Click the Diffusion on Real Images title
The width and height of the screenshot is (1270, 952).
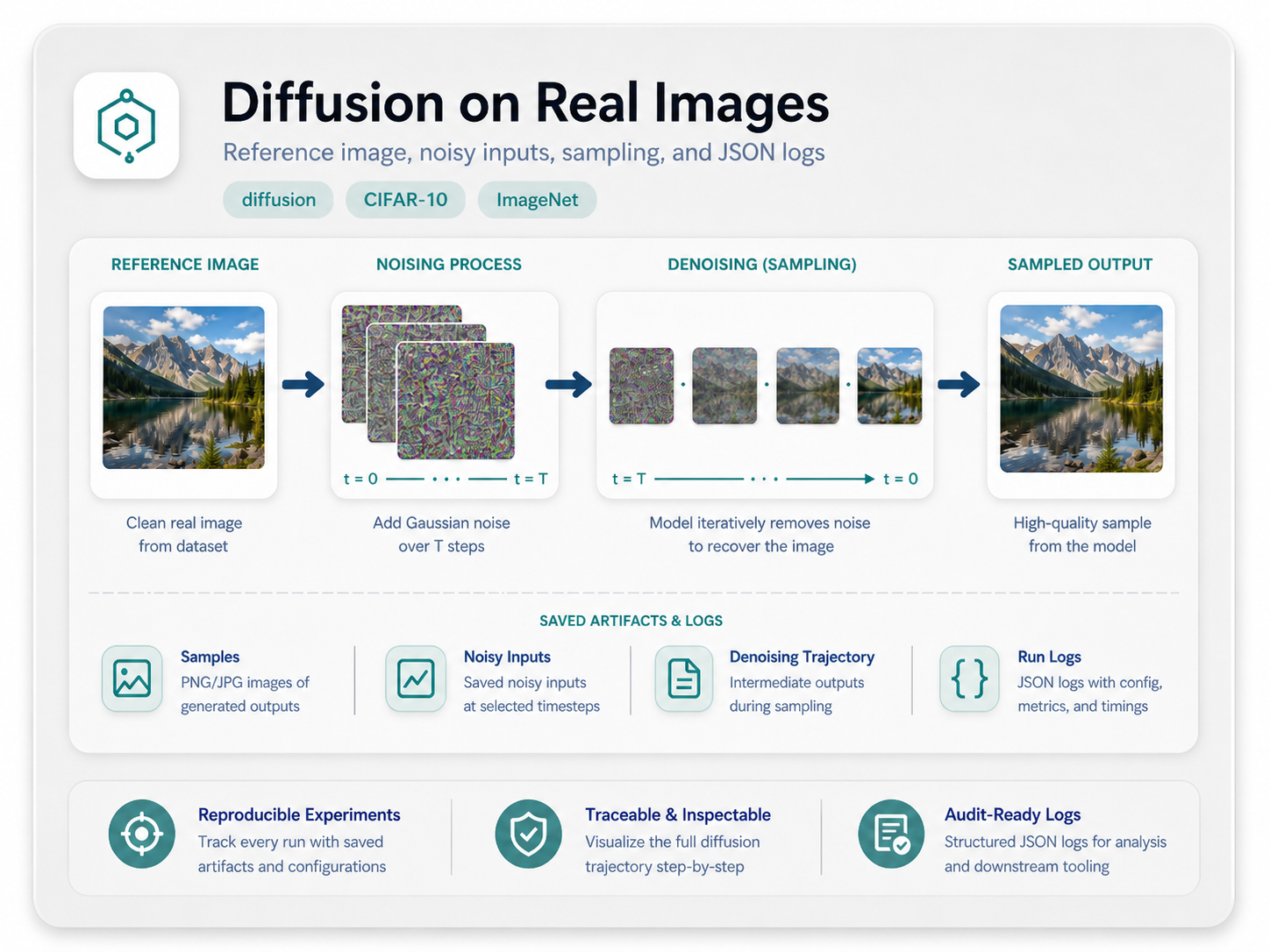[x=525, y=103]
